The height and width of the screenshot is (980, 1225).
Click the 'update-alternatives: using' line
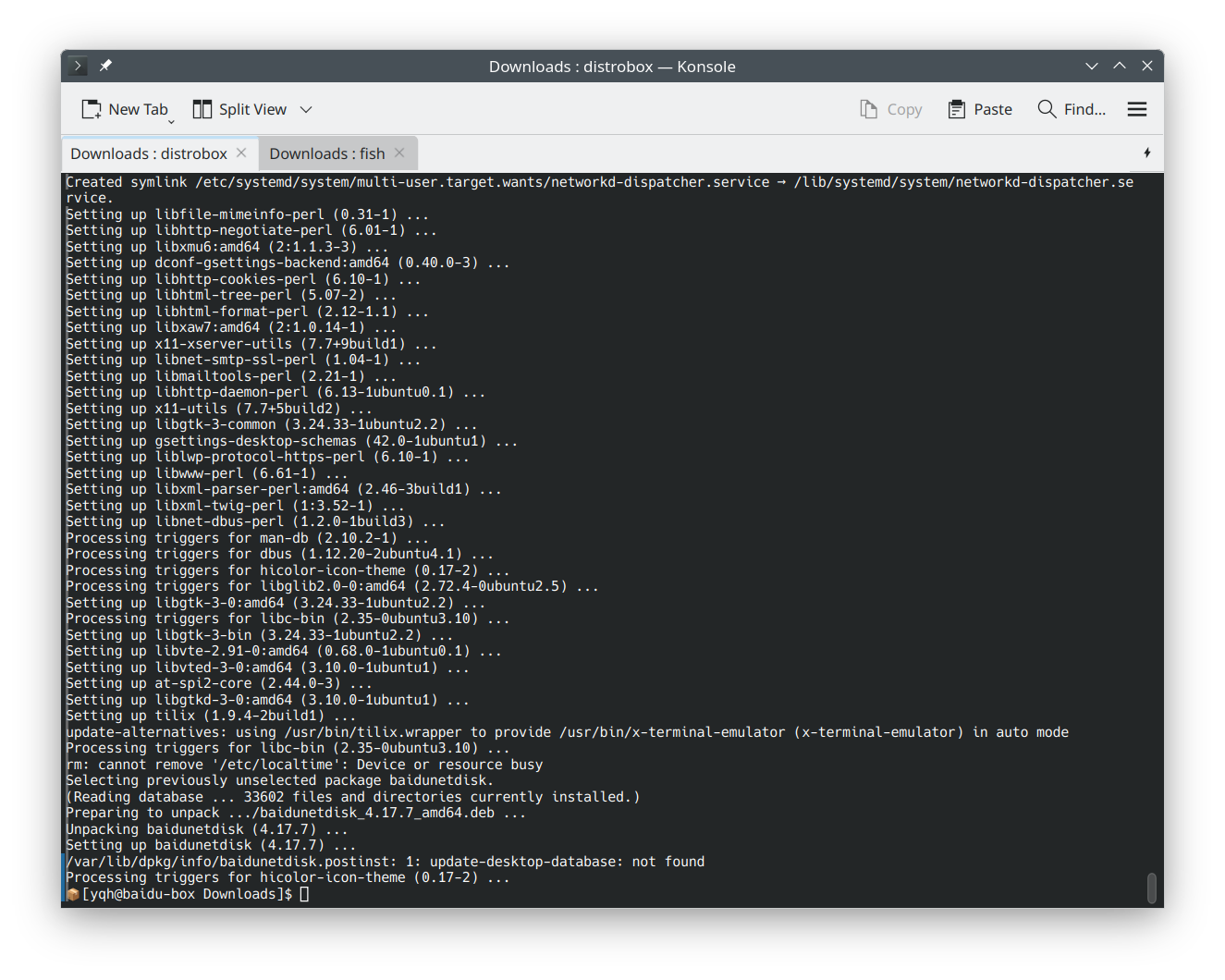click(x=568, y=732)
